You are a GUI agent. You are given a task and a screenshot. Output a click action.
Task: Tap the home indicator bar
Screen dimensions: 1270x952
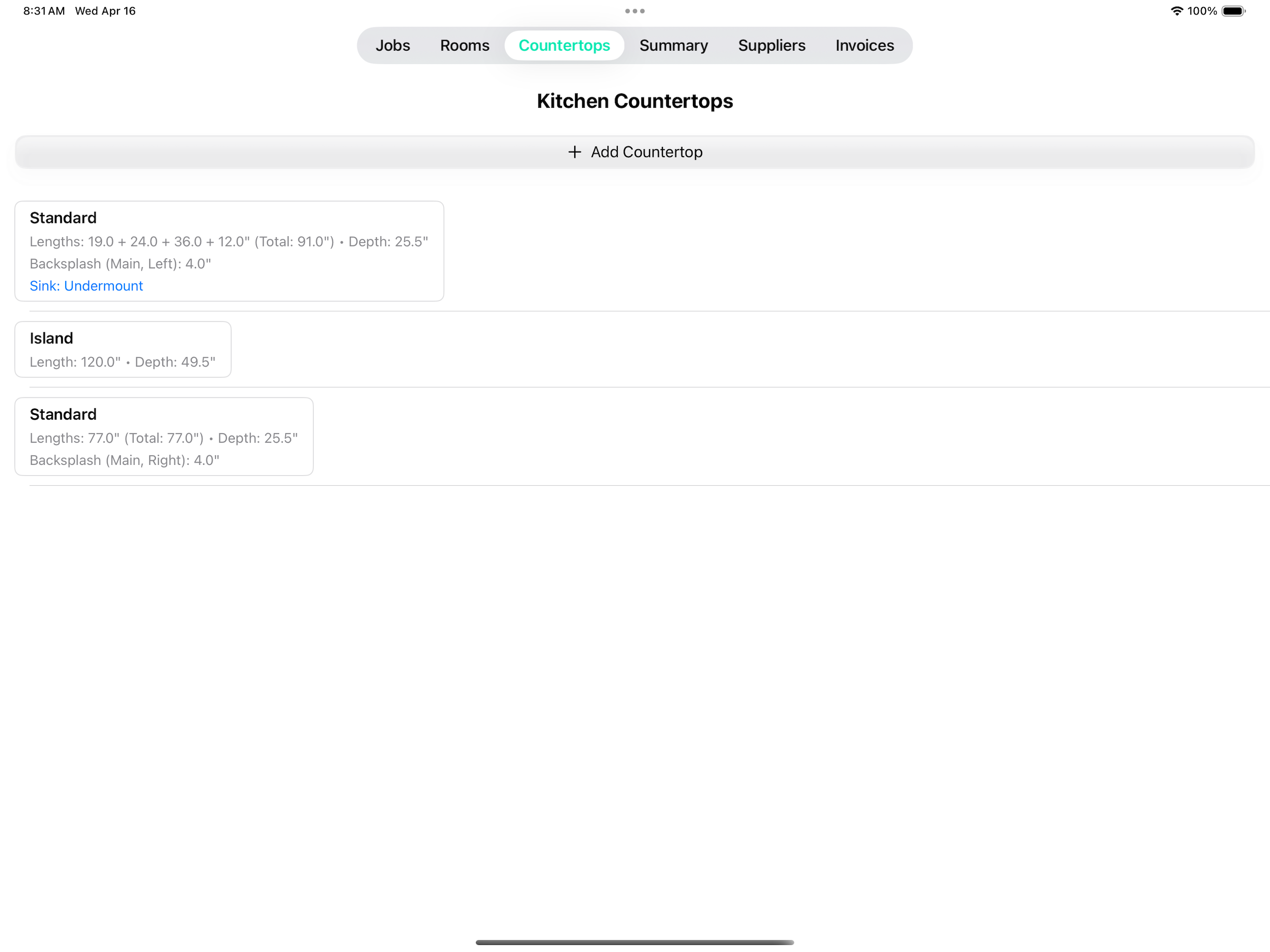click(635, 942)
